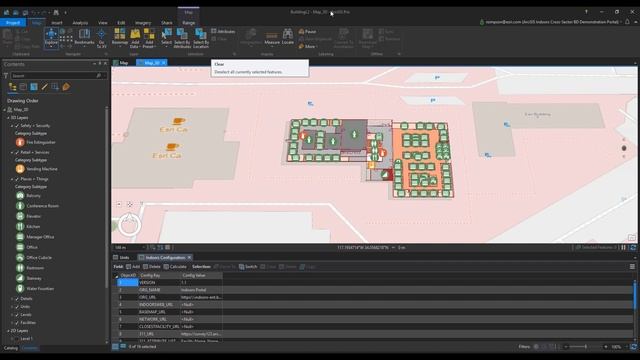Open the attribute table menu button

[x=632, y=267]
